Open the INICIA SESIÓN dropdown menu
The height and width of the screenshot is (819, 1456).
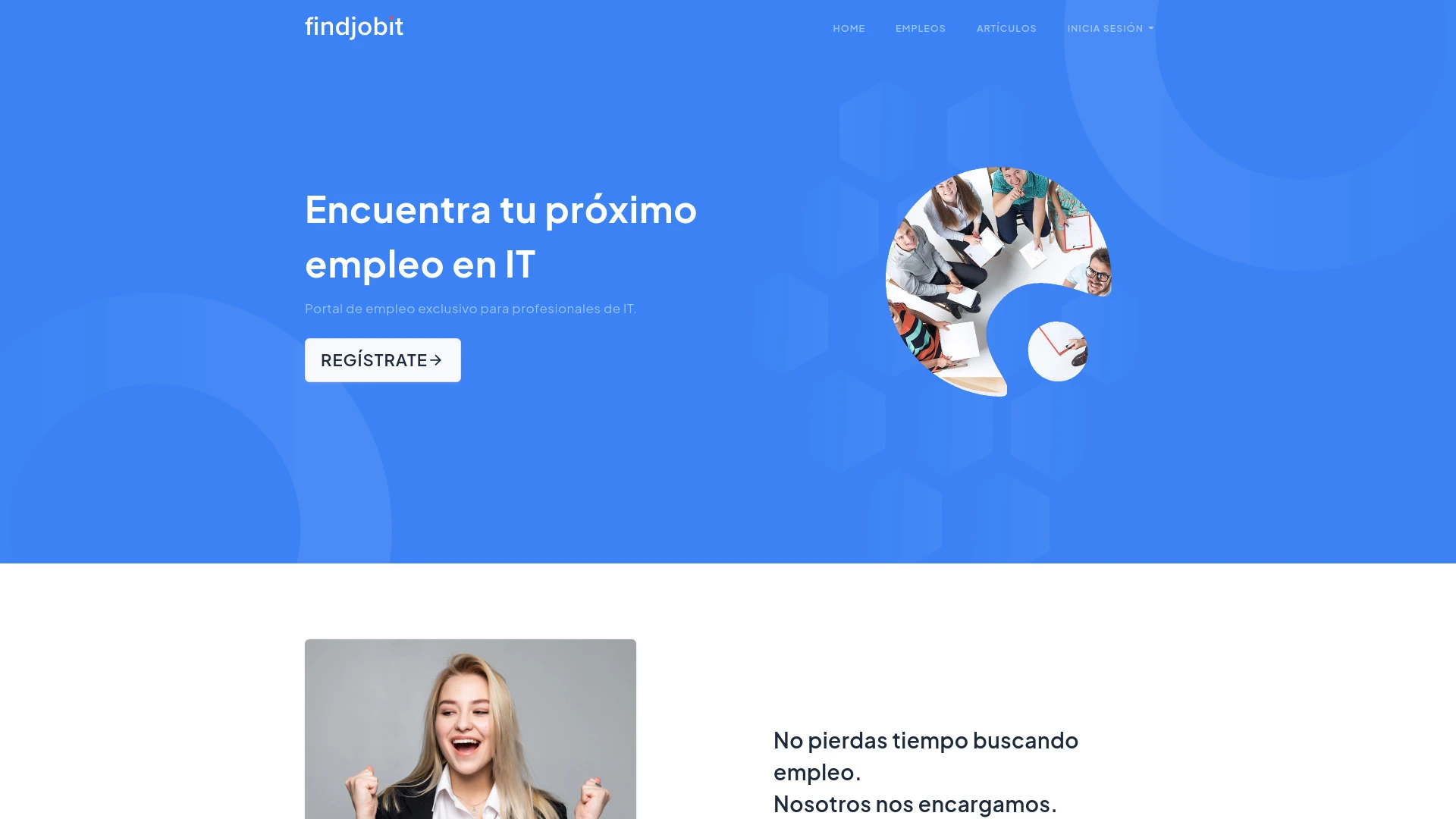(1108, 28)
